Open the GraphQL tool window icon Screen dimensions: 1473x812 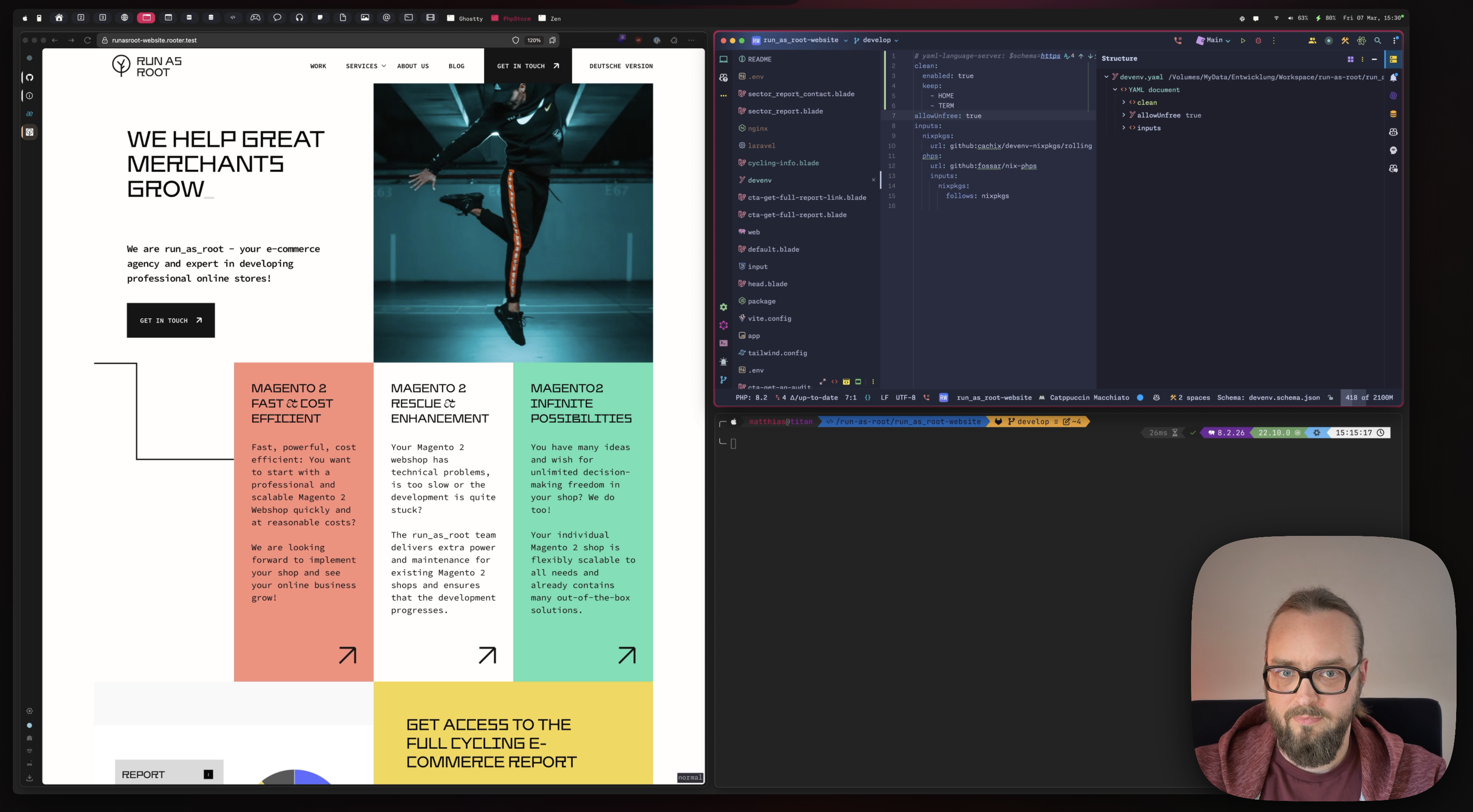[724, 325]
